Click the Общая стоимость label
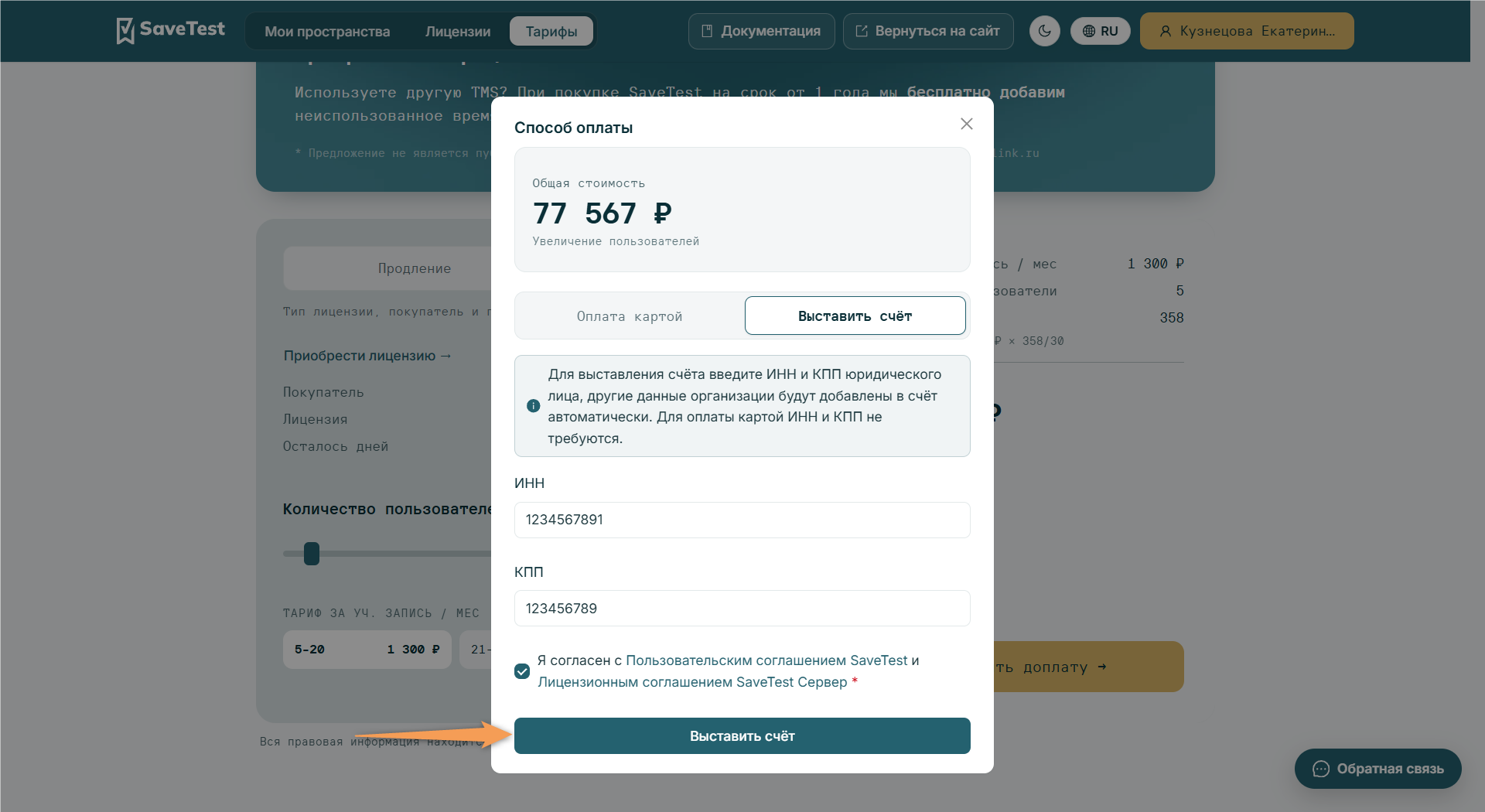Screen dimensions: 1485x812 (589, 183)
